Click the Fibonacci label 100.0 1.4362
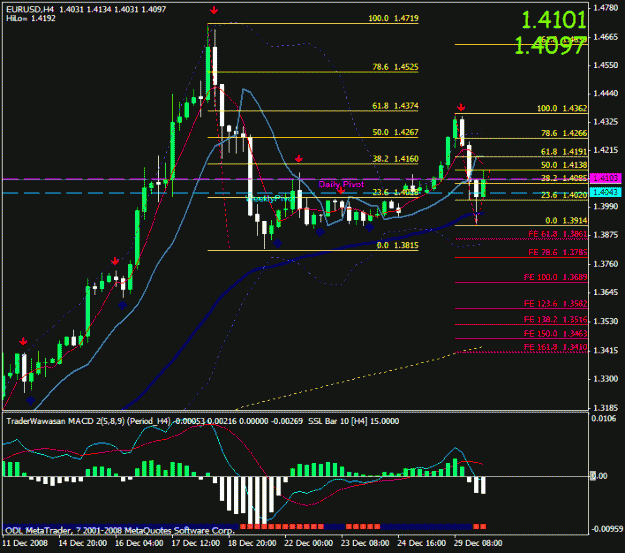Screen dimensions: 625x553 [562, 108]
